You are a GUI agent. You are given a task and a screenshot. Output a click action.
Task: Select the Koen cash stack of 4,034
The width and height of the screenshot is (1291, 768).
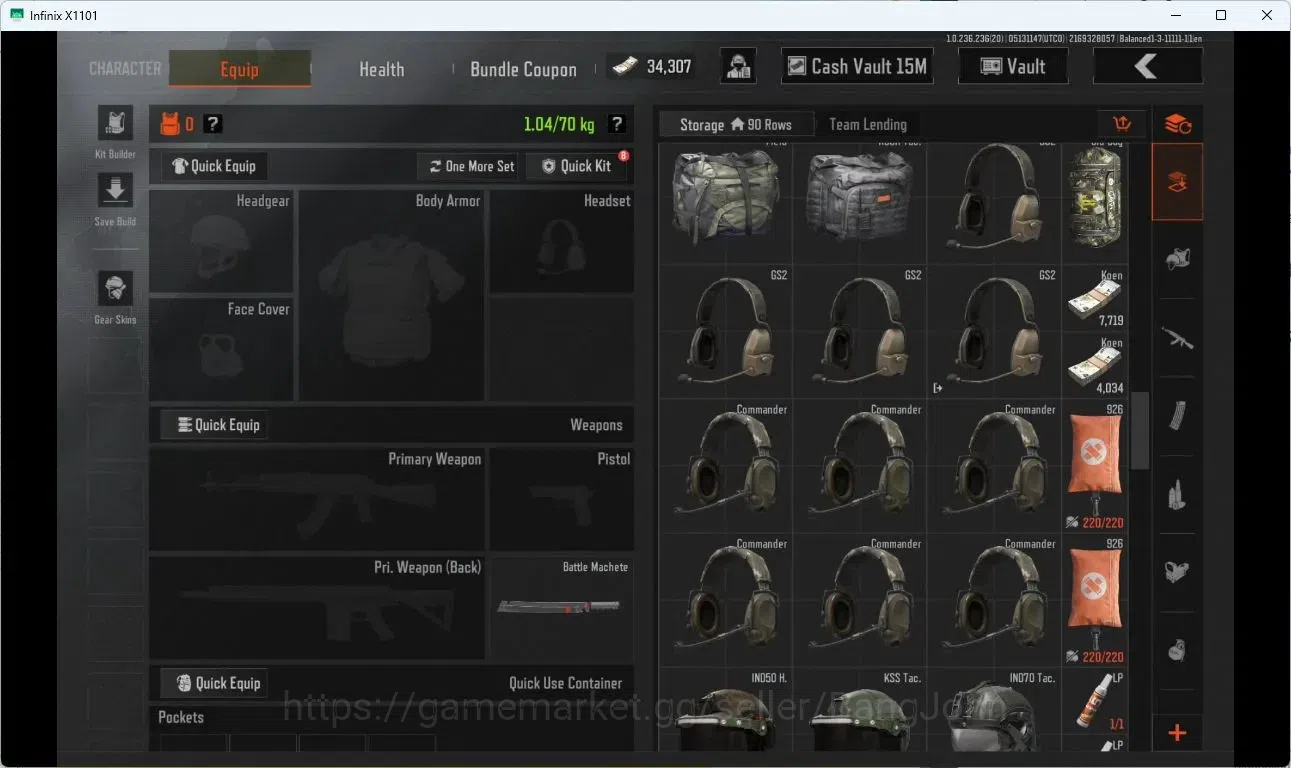[1095, 365]
